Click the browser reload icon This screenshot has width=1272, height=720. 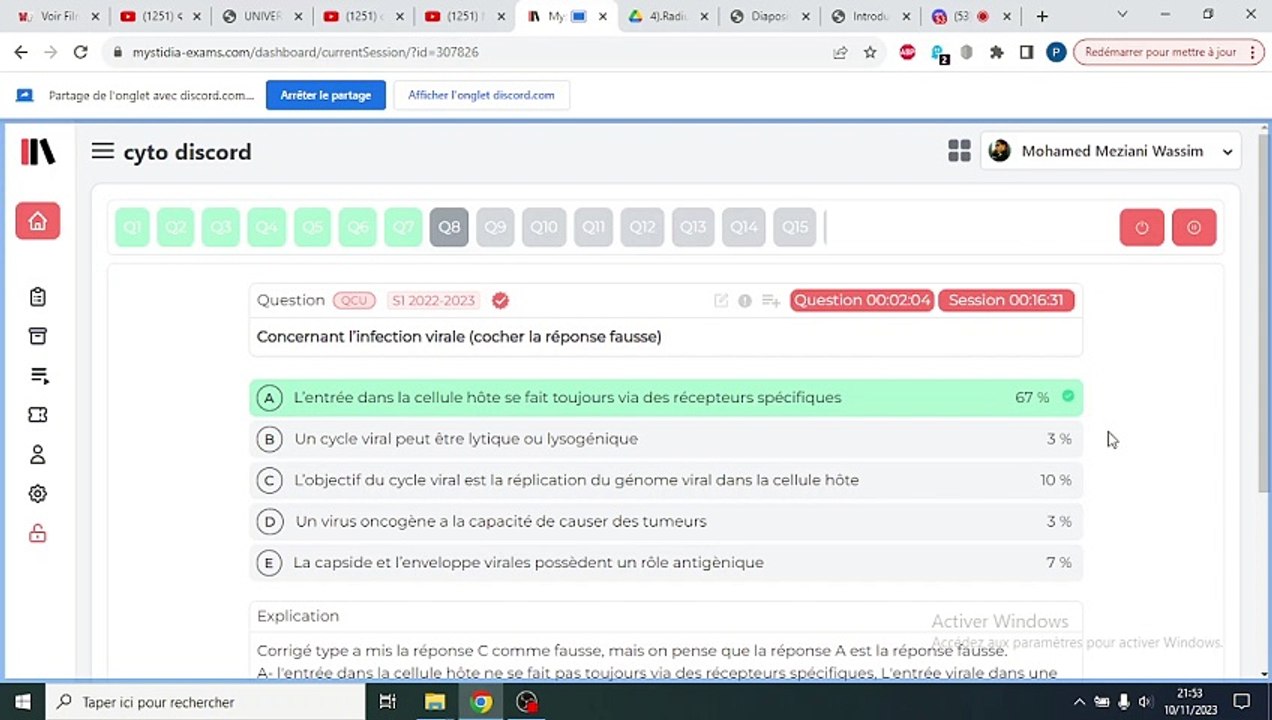pyautogui.click(x=81, y=52)
